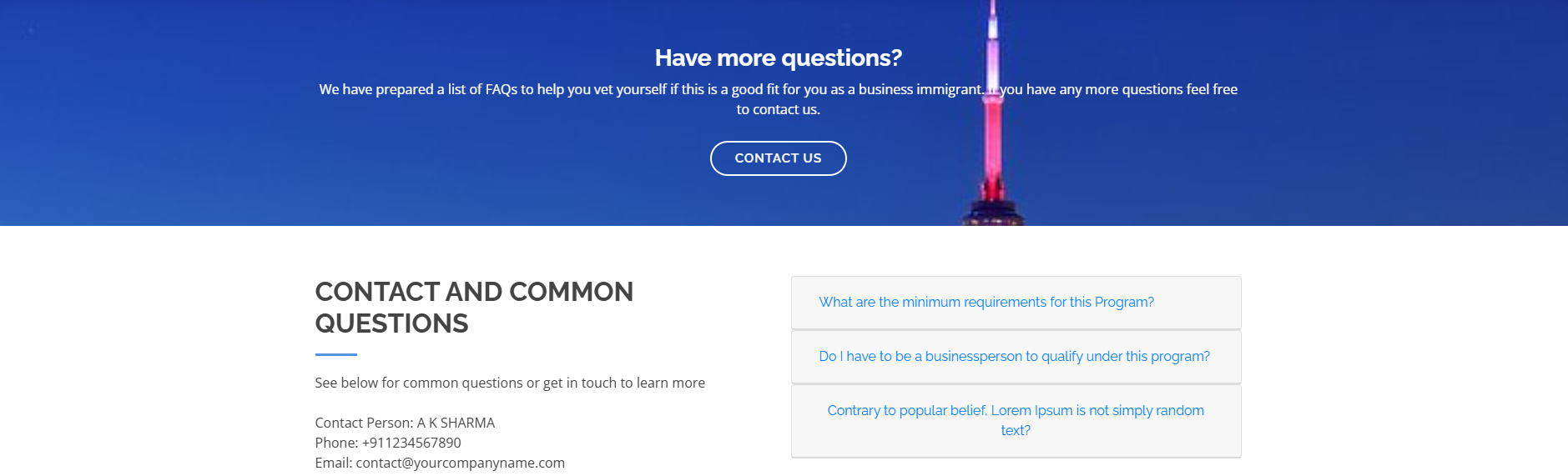Expand the minimum requirements question
1568x476 pixels.
[x=986, y=302]
